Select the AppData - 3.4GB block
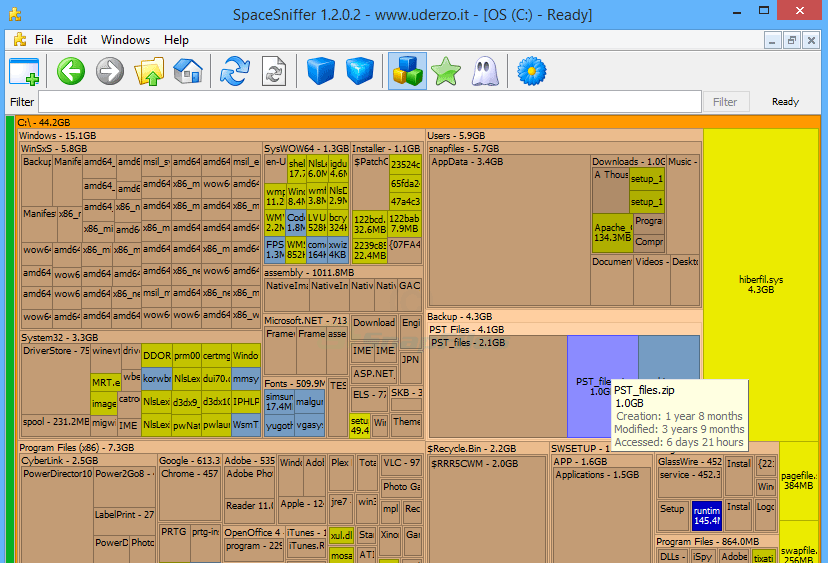This screenshot has height=563, width=828. [x=509, y=230]
